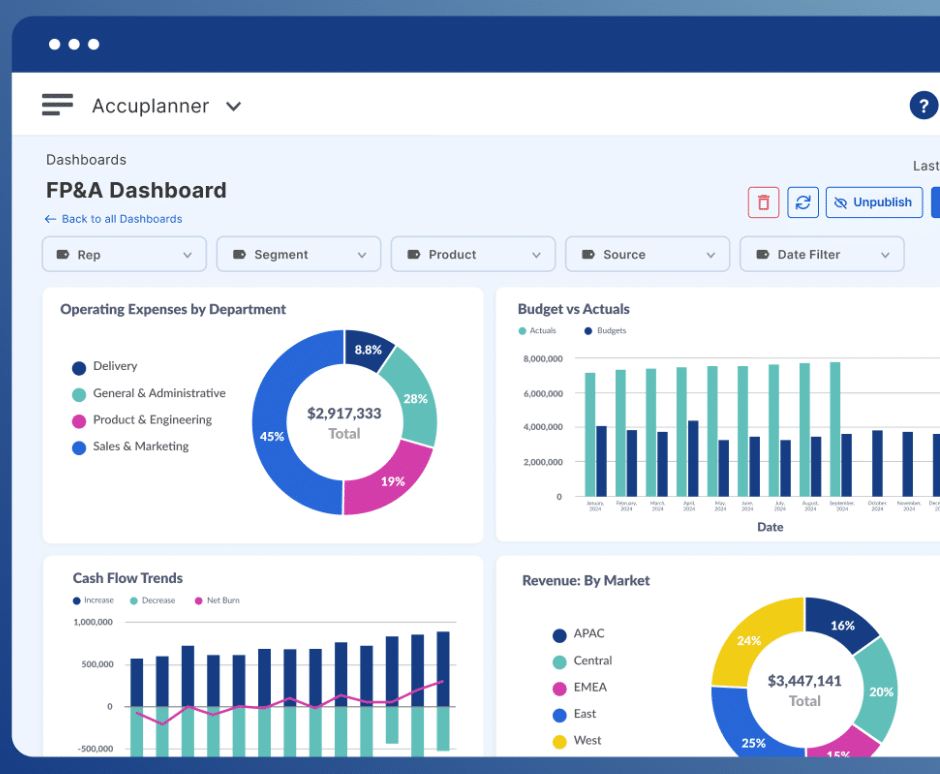The height and width of the screenshot is (774, 940).
Task: Click the Unpublish button
Action: (x=874, y=202)
